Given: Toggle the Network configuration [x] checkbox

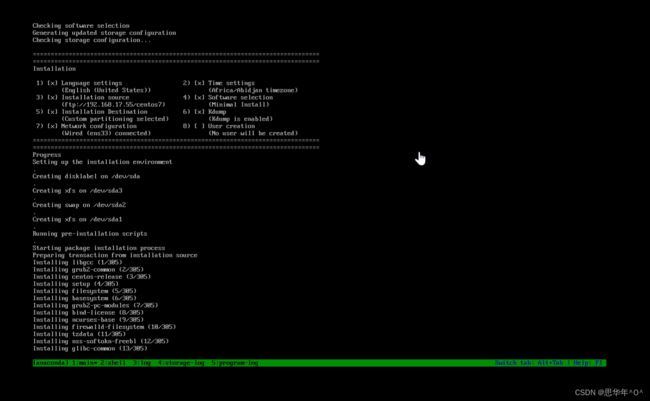Looking at the screenshot, I should (52, 126).
